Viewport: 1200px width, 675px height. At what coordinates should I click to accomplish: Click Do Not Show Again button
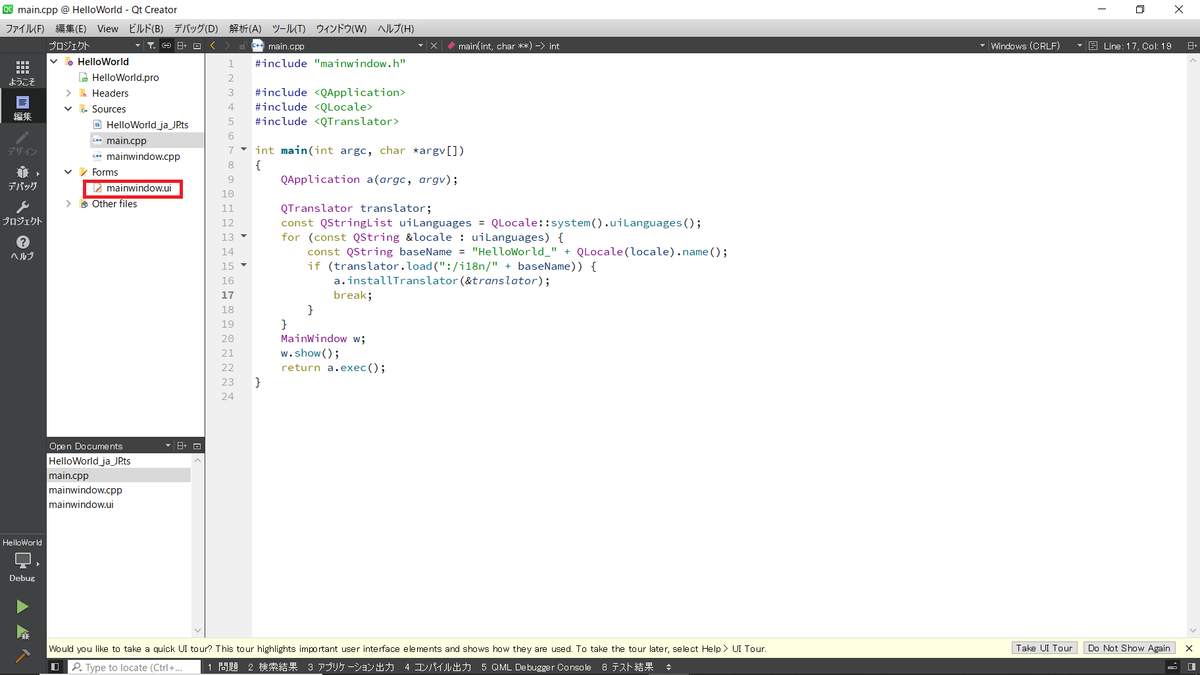(x=1128, y=648)
